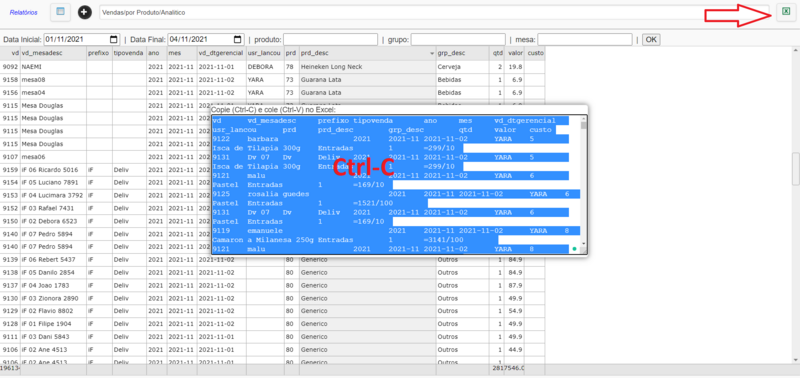Click the ano column header
Viewport: 800px width, 378px height.
[x=157, y=53]
